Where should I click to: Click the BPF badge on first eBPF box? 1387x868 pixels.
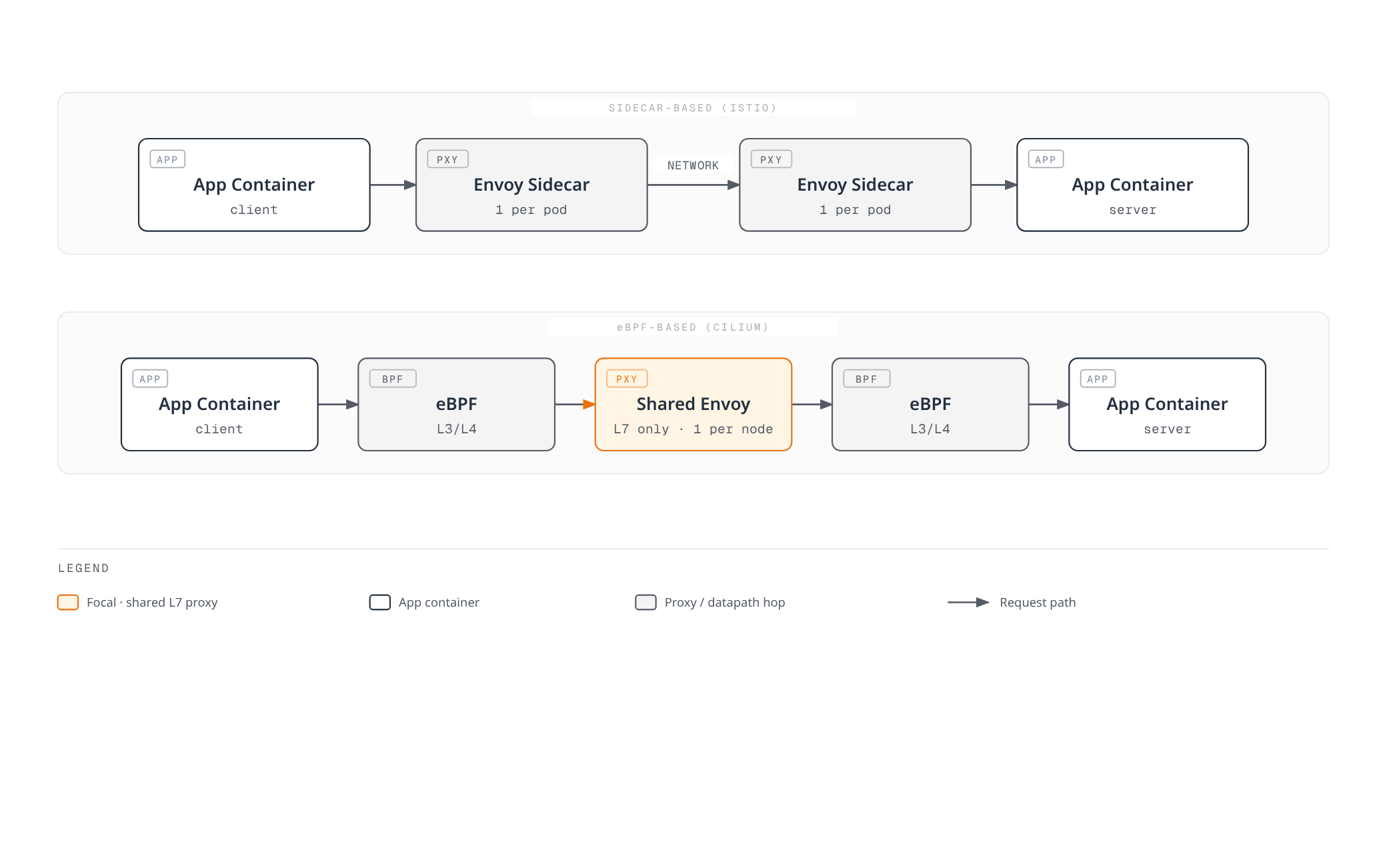(393, 379)
